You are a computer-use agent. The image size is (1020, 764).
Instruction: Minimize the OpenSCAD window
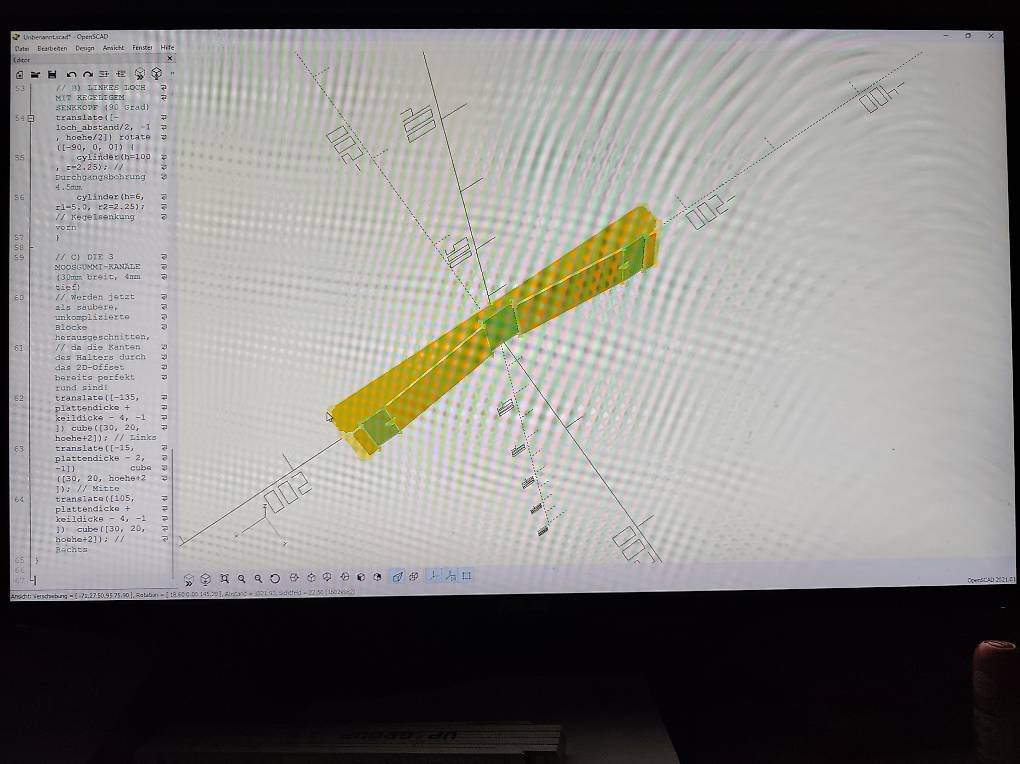(x=946, y=36)
